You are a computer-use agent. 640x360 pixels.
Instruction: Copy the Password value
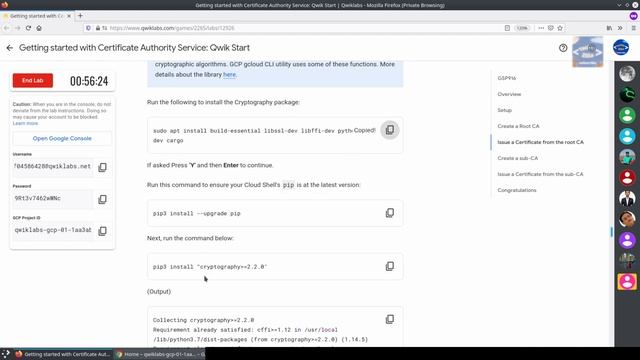[x=102, y=199]
